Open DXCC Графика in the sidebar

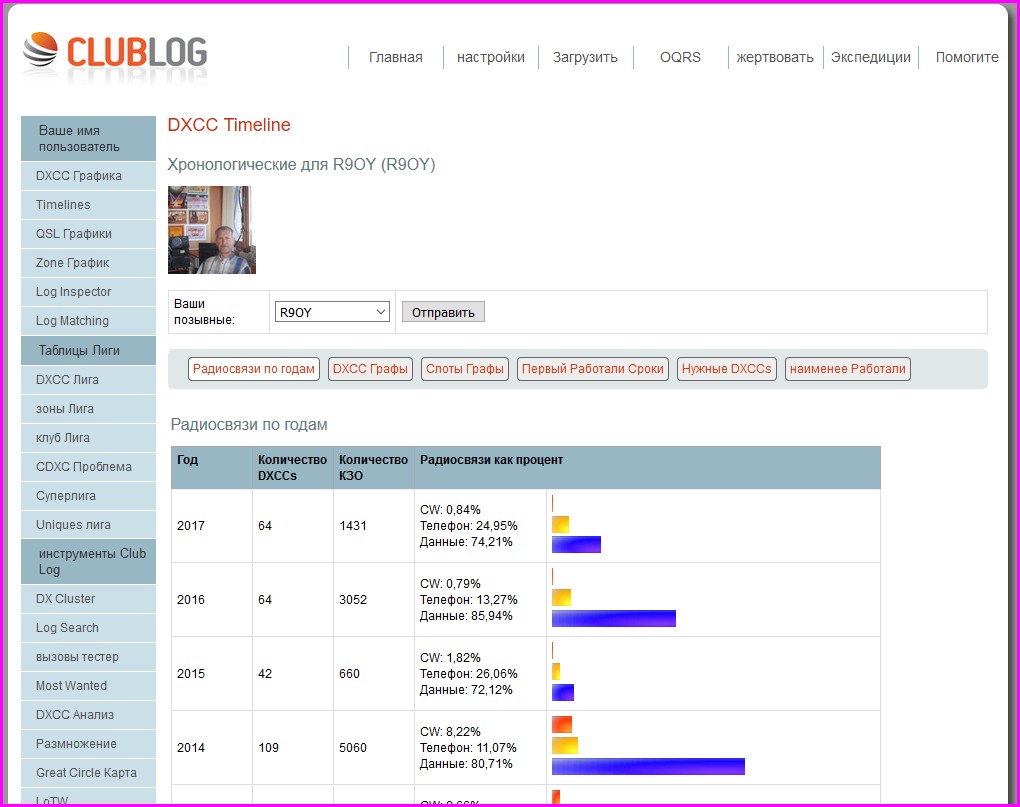(x=79, y=176)
